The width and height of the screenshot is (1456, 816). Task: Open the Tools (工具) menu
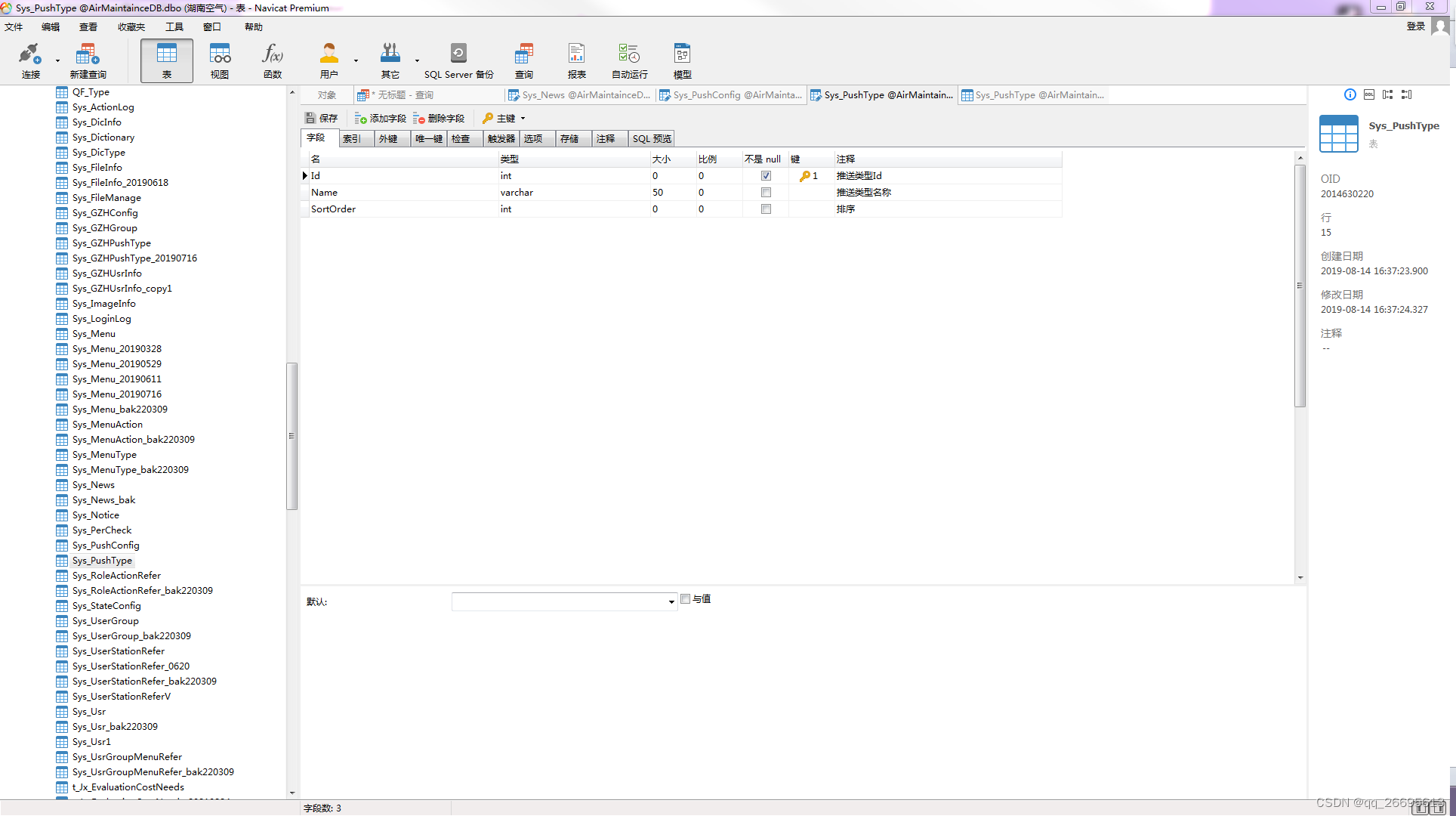point(174,27)
